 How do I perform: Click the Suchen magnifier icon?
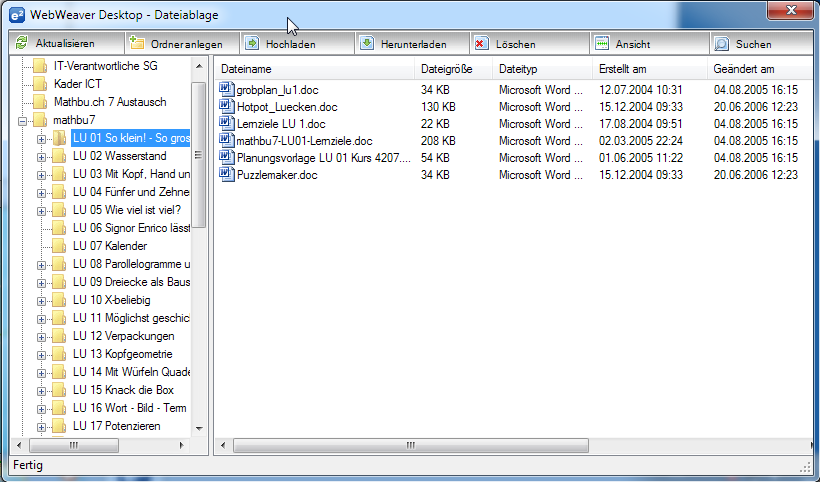click(722, 44)
